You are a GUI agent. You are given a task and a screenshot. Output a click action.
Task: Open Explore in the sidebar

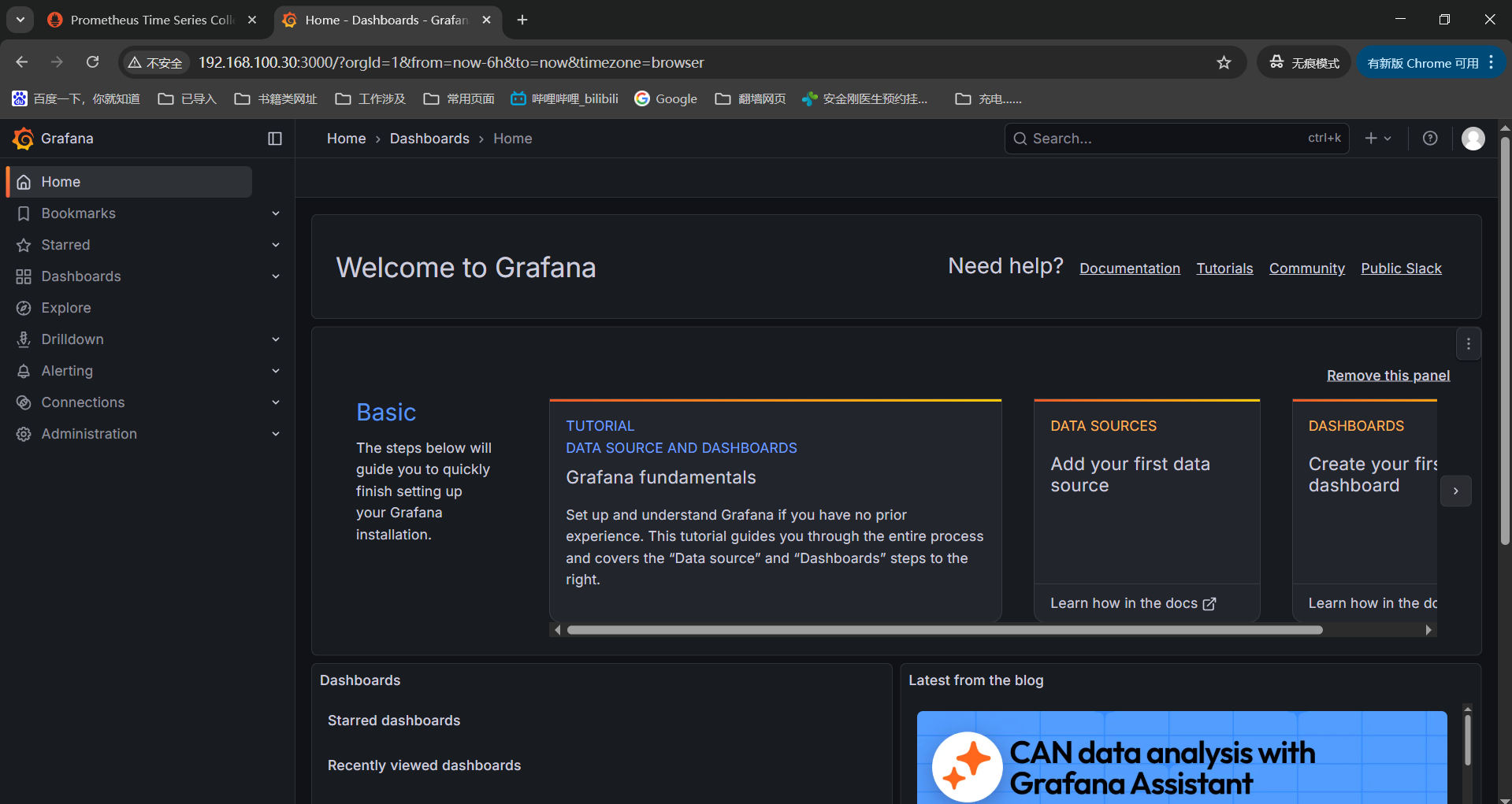66,308
